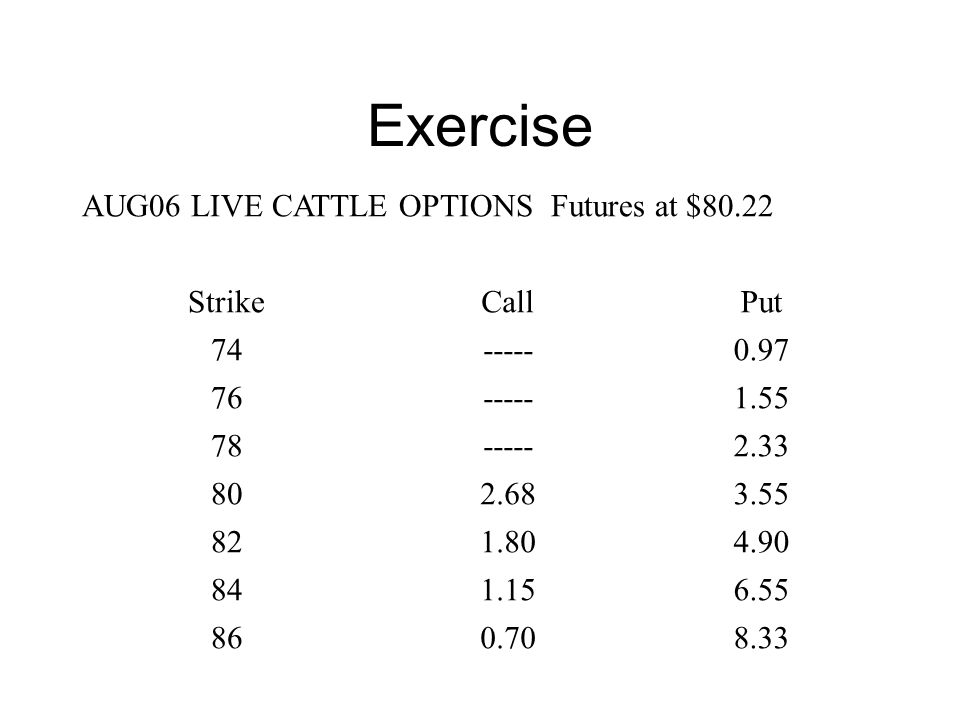
Task: Click the Put column header
Action: click(761, 302)
